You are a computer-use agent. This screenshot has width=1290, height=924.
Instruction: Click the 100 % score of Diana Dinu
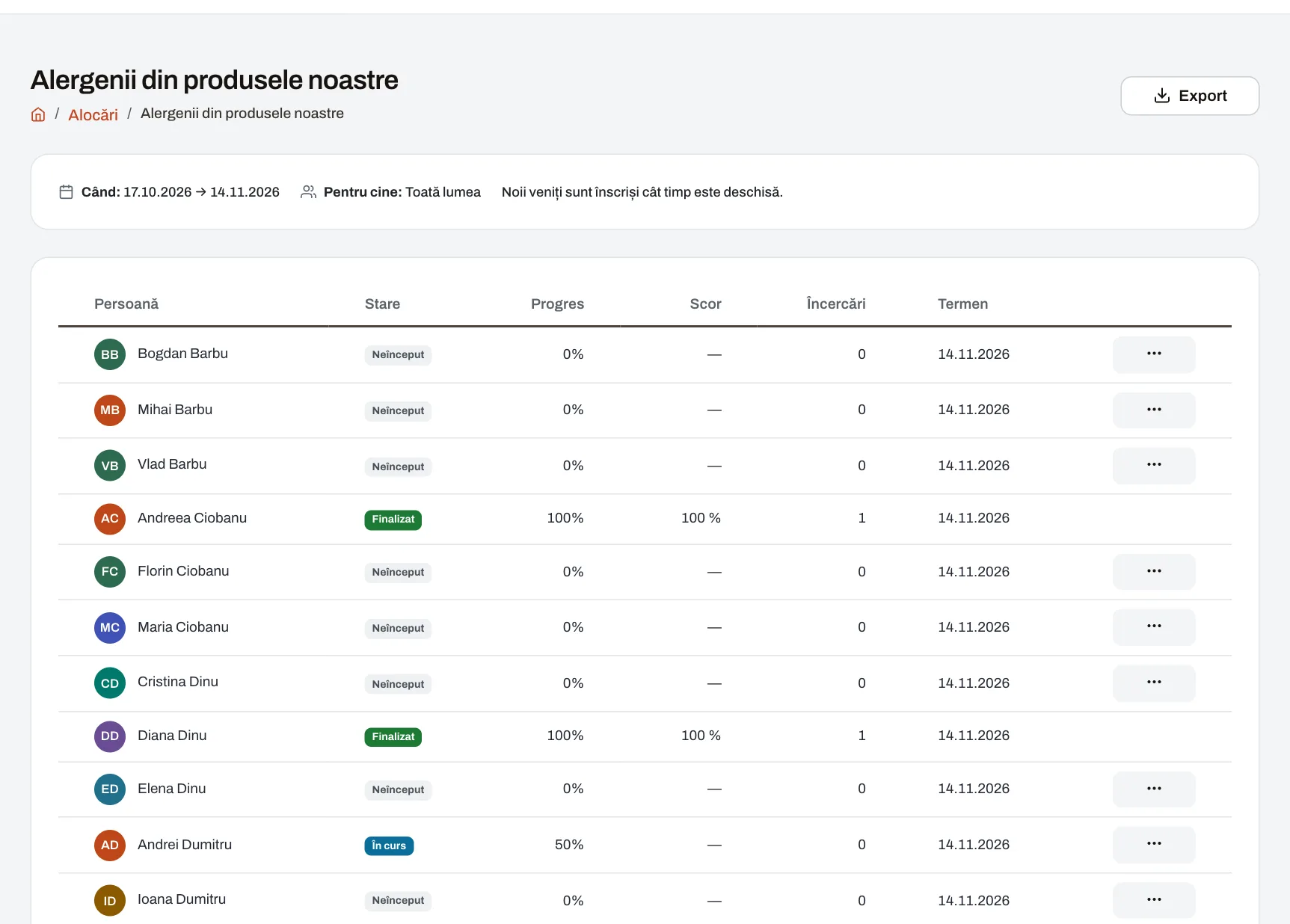701,736
